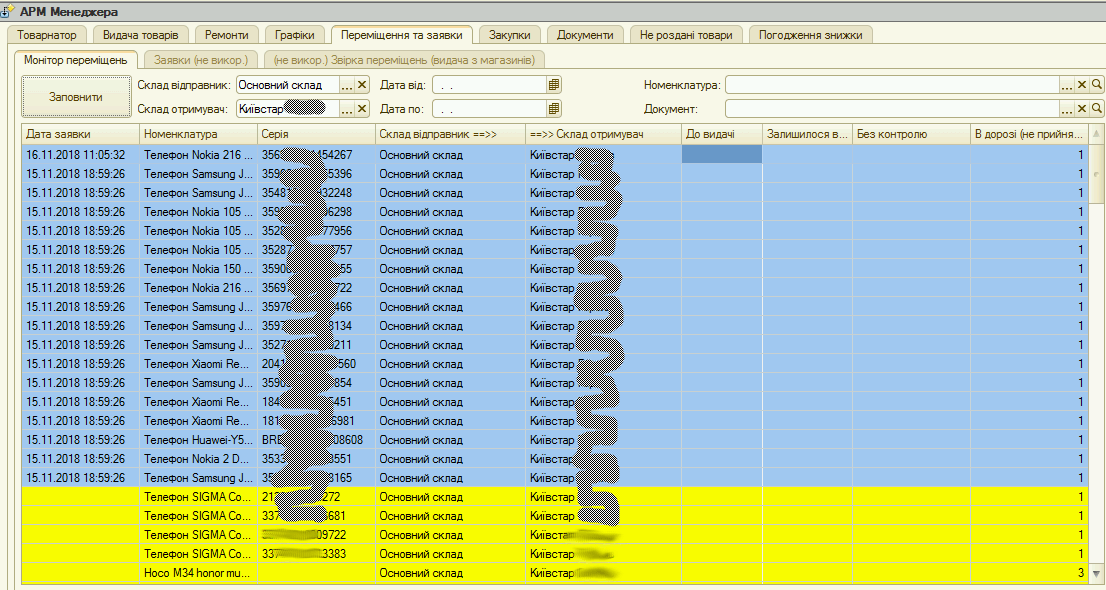Open calendar picker for Дата від
1106x590 pixels.
point(554,85)
